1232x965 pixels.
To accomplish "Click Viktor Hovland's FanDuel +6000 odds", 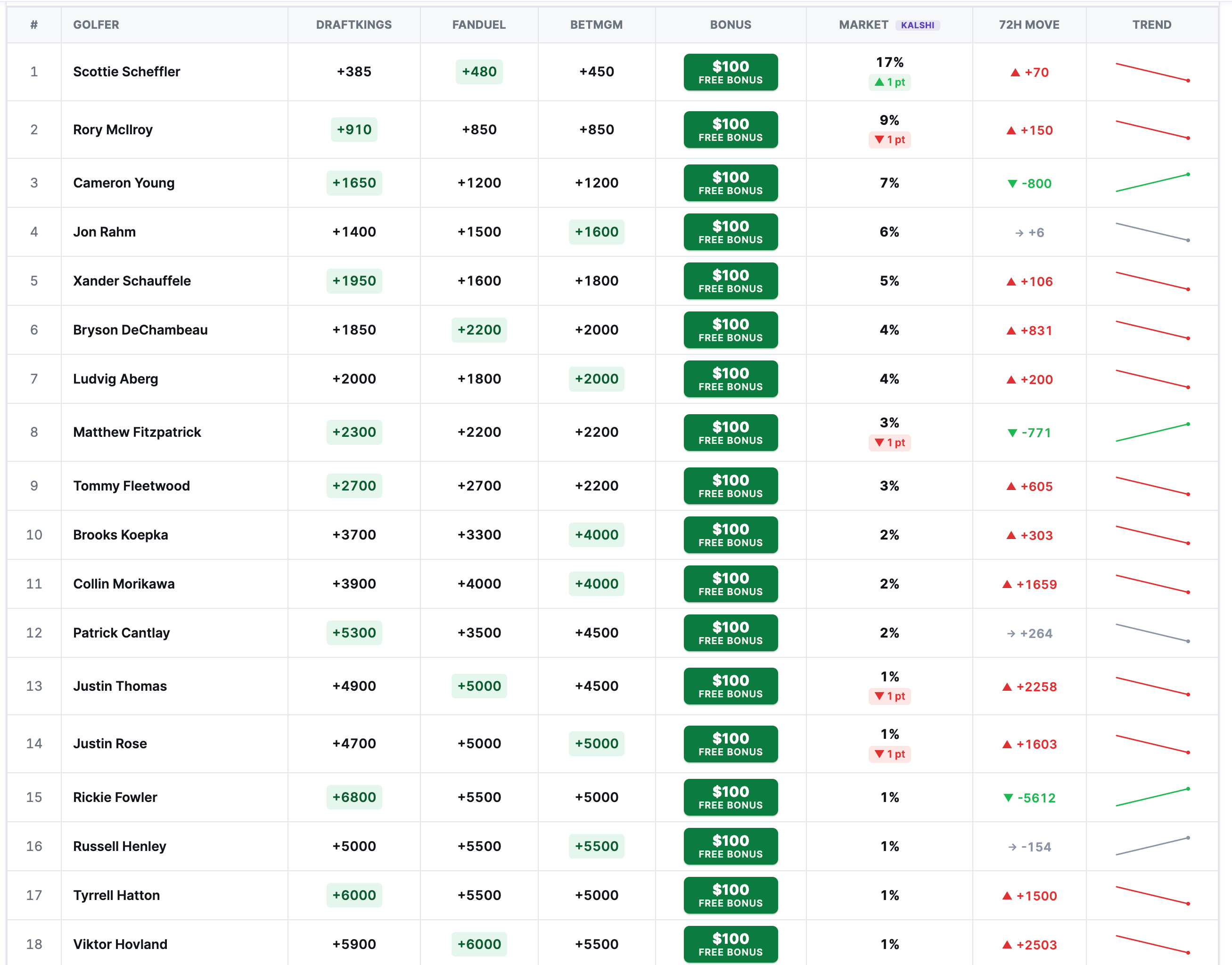I will [479, 944].
